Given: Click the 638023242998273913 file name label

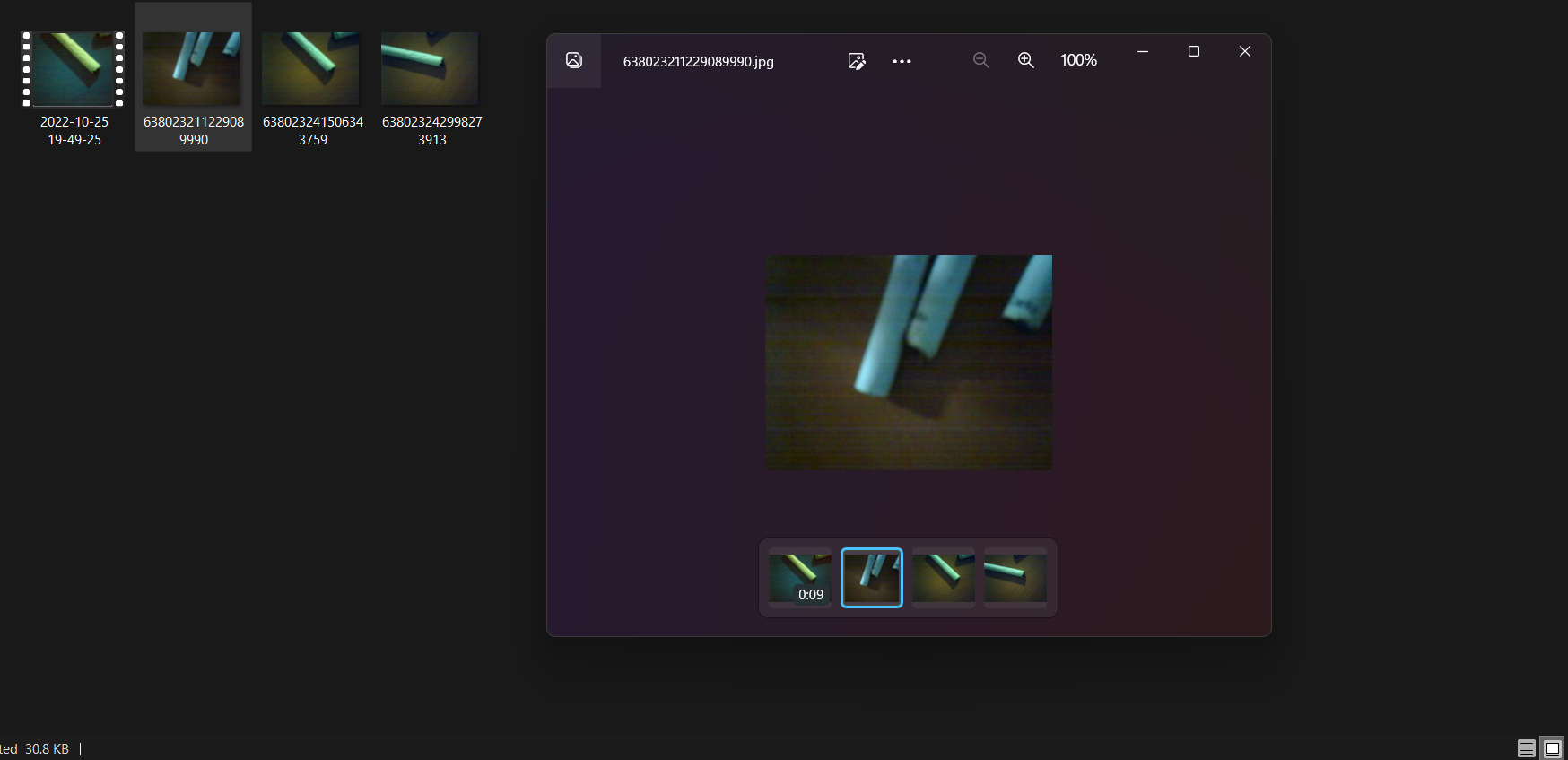Looking at the screenshot, I should [x=431, y=130].
